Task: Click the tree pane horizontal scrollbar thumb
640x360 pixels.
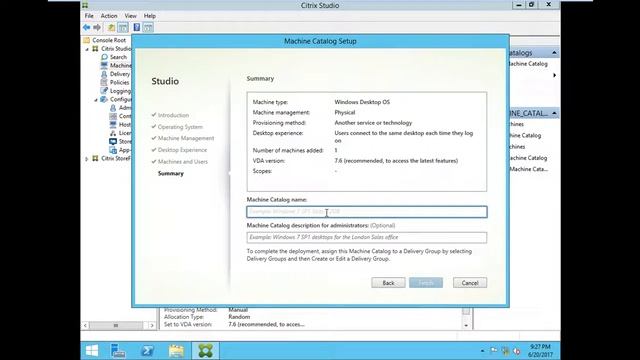Action: coord(116,325)
